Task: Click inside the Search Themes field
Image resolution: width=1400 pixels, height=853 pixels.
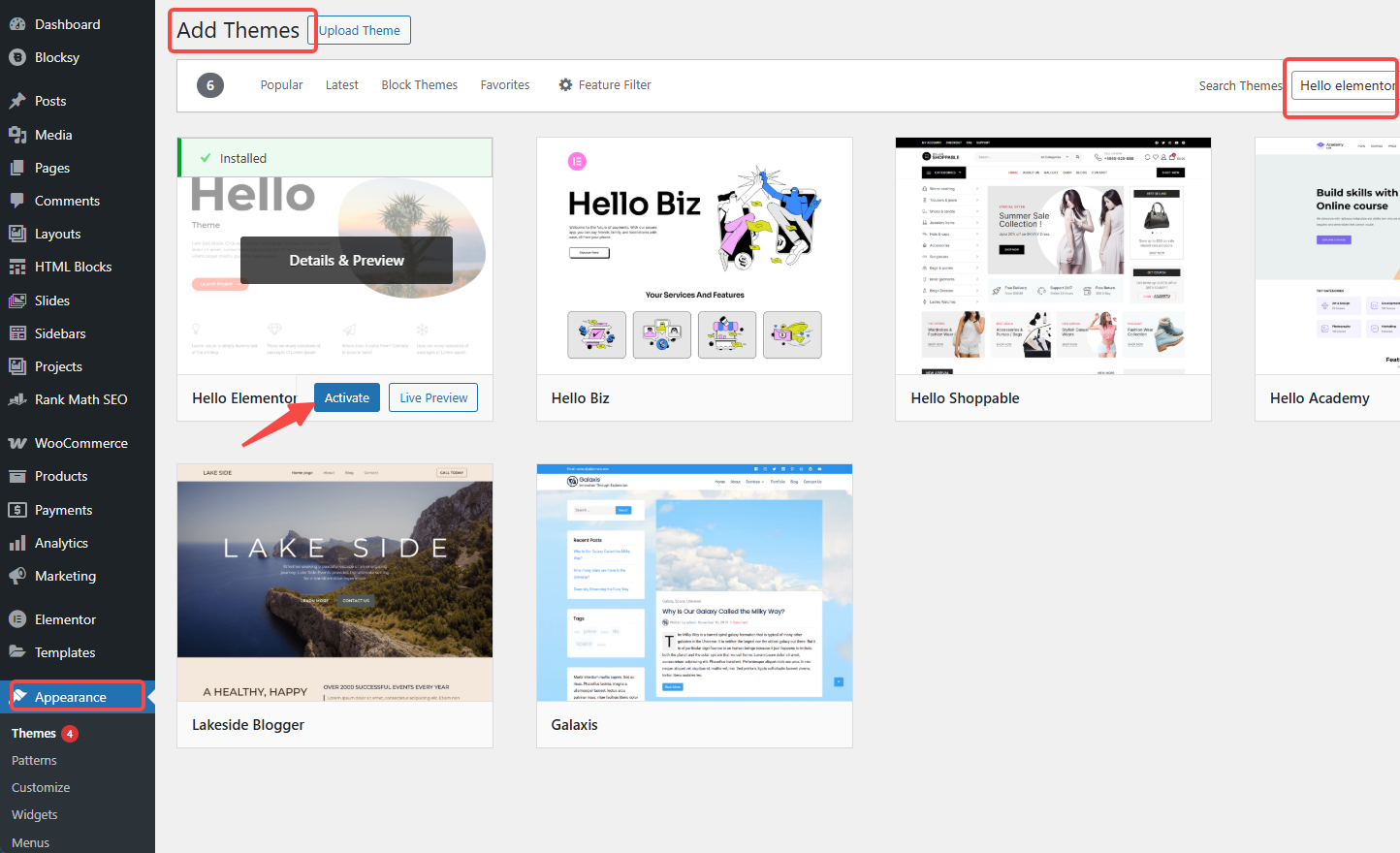Action: coord(1348,85)
